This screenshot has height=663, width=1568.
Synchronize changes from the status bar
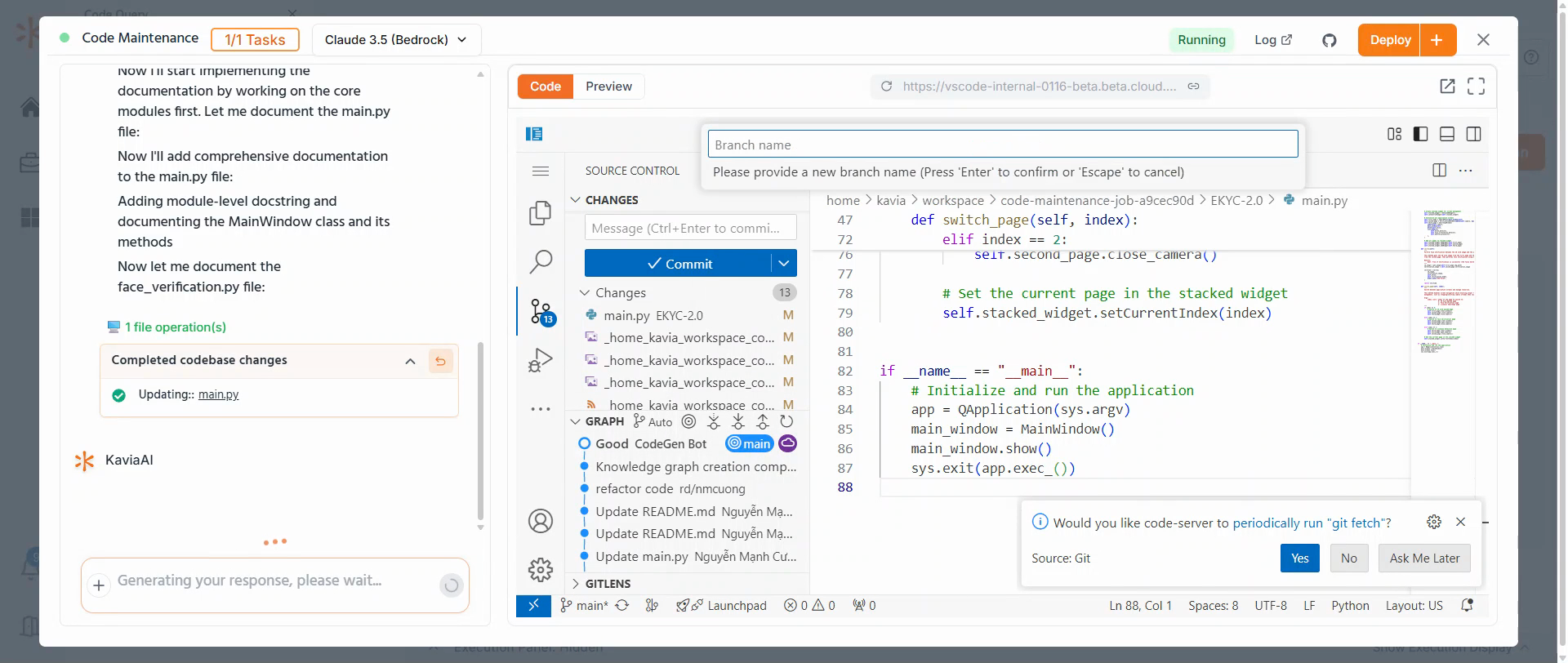(x=622, y=606)
